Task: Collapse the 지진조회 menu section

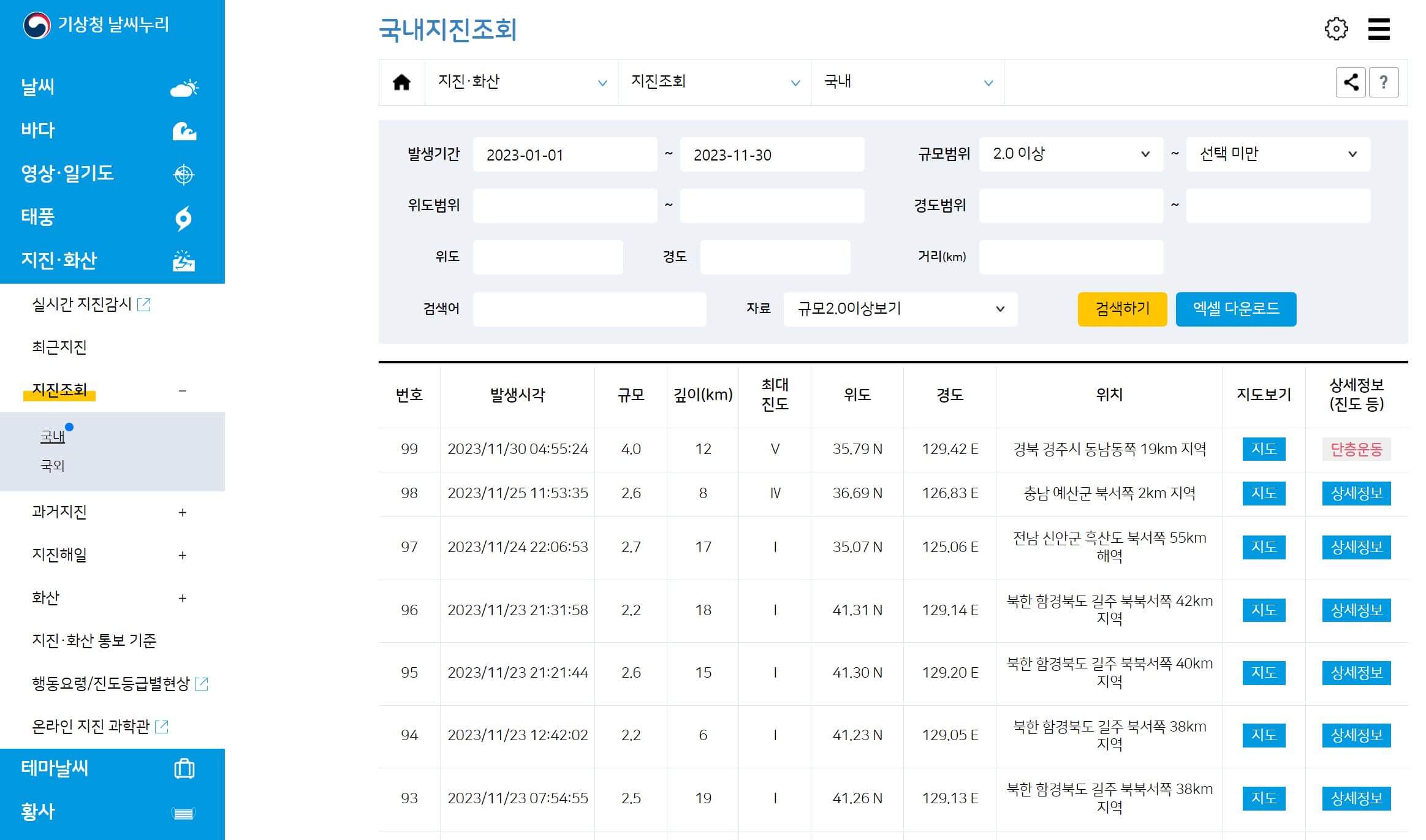Action: click(x=183, y=390)
